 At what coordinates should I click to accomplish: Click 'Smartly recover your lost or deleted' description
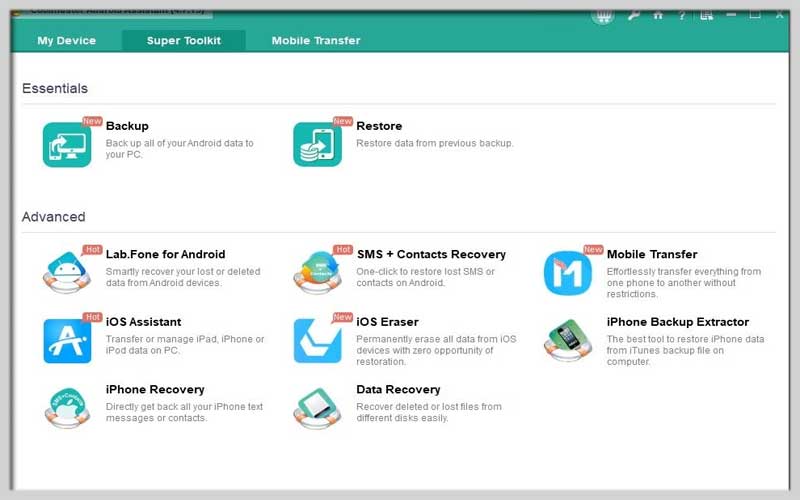(183, 277)
